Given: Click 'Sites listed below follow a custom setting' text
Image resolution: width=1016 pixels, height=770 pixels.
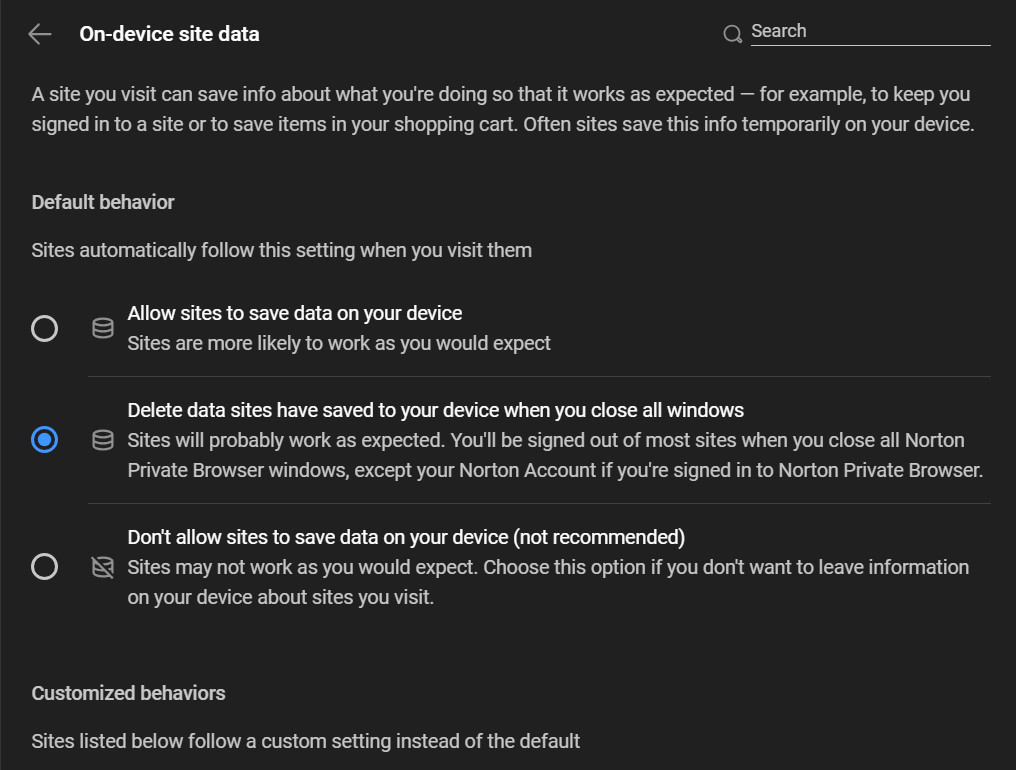Looking at the screenshot, I should 306,741.
